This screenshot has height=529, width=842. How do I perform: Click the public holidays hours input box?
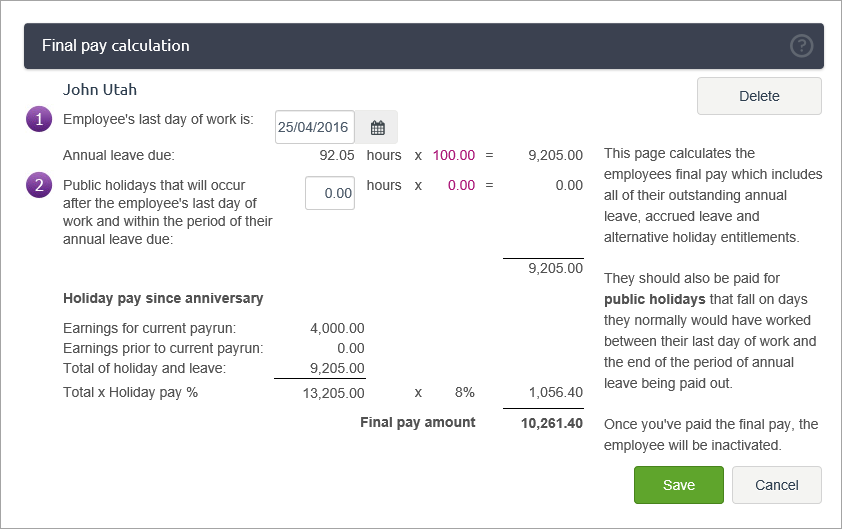coord(329,193)
